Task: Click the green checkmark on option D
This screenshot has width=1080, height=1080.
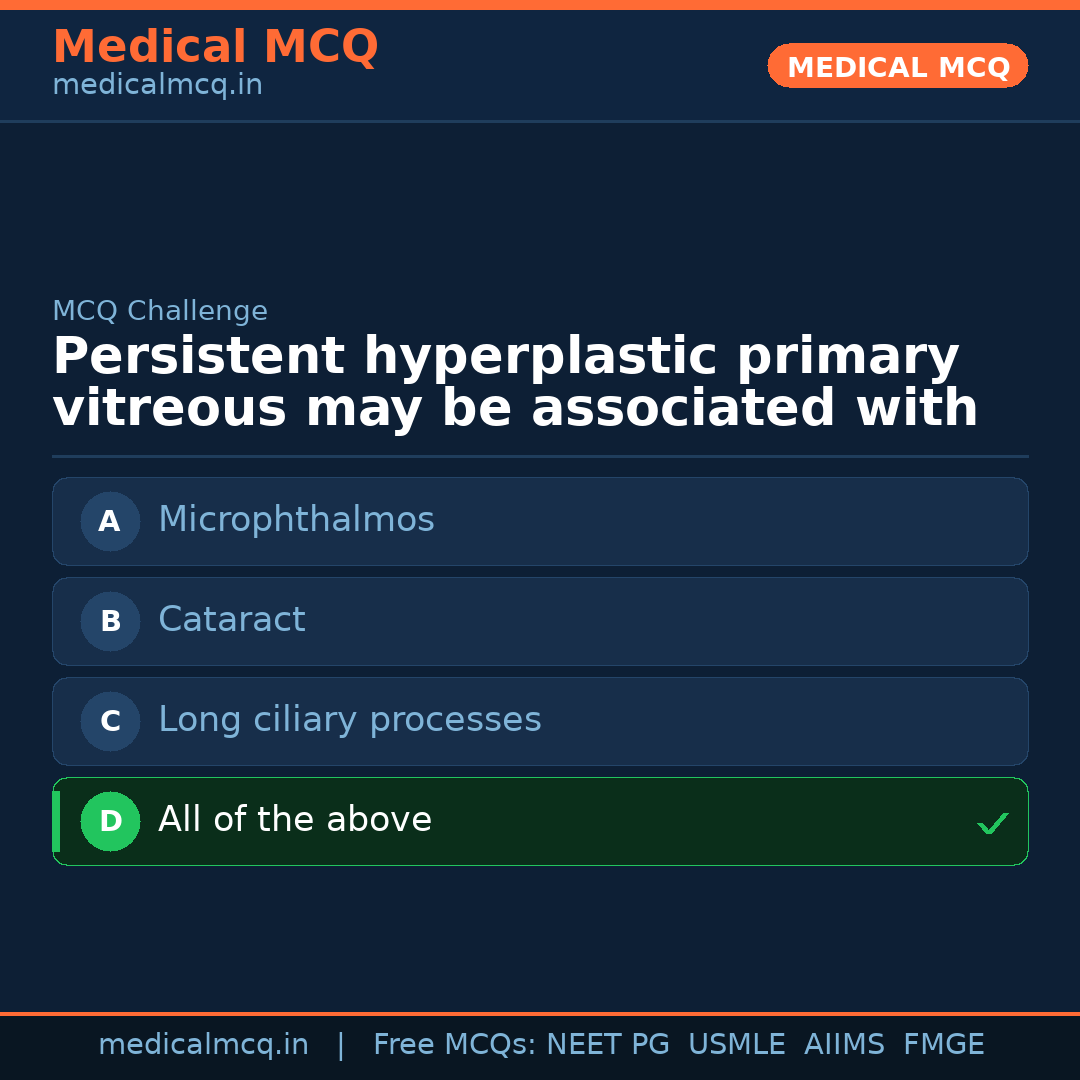Action: tap(992, 824)
